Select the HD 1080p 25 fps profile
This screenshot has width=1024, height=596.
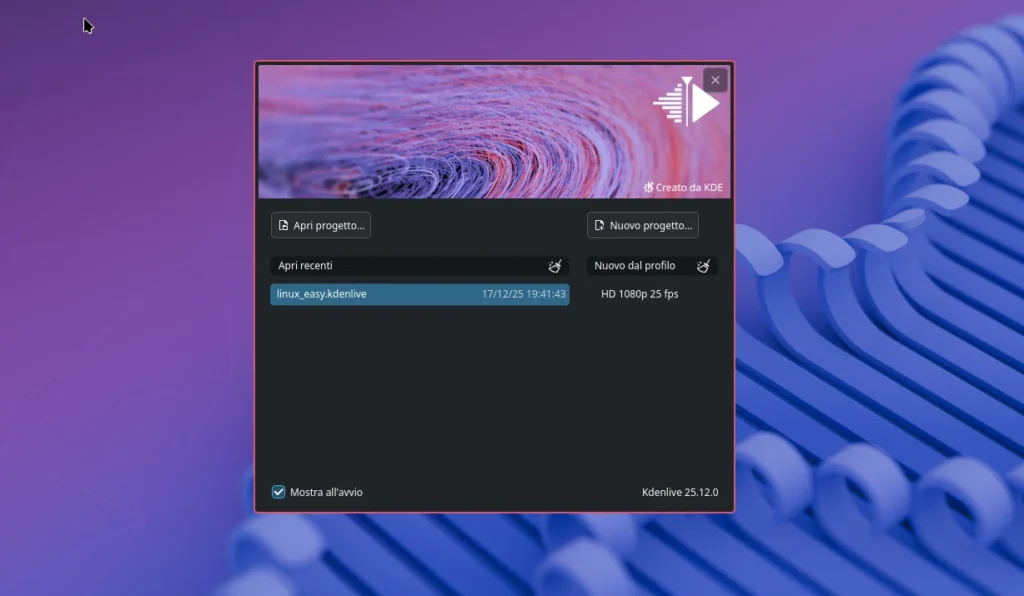[x=640, y=294]
